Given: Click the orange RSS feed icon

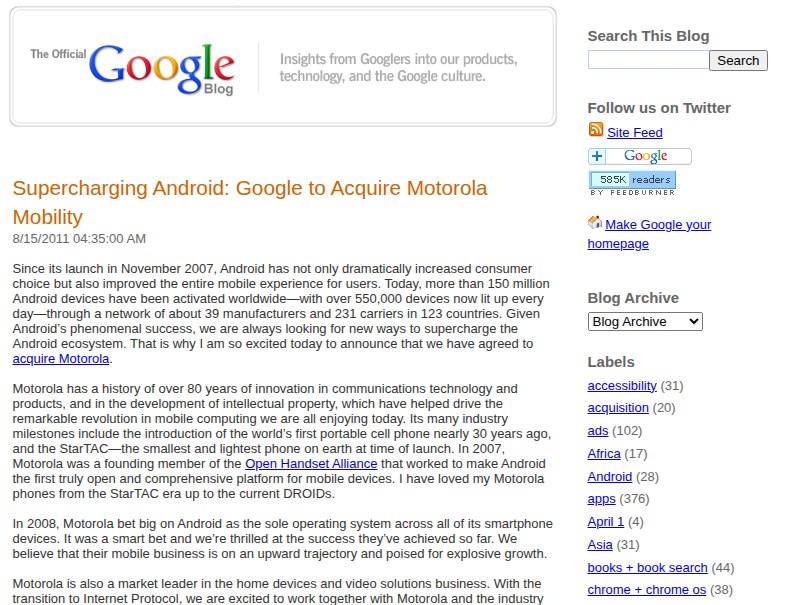Looking at the screenshot, I should pyautogui.click(x=595, y=130).
